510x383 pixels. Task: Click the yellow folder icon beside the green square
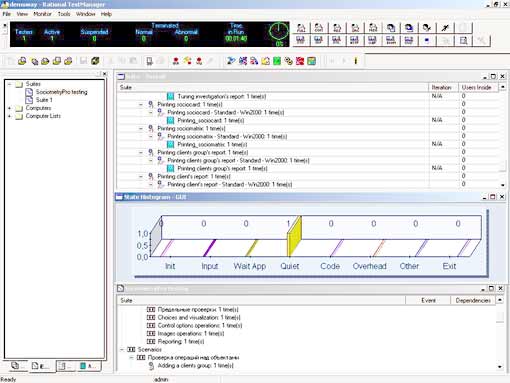(266, 61)
